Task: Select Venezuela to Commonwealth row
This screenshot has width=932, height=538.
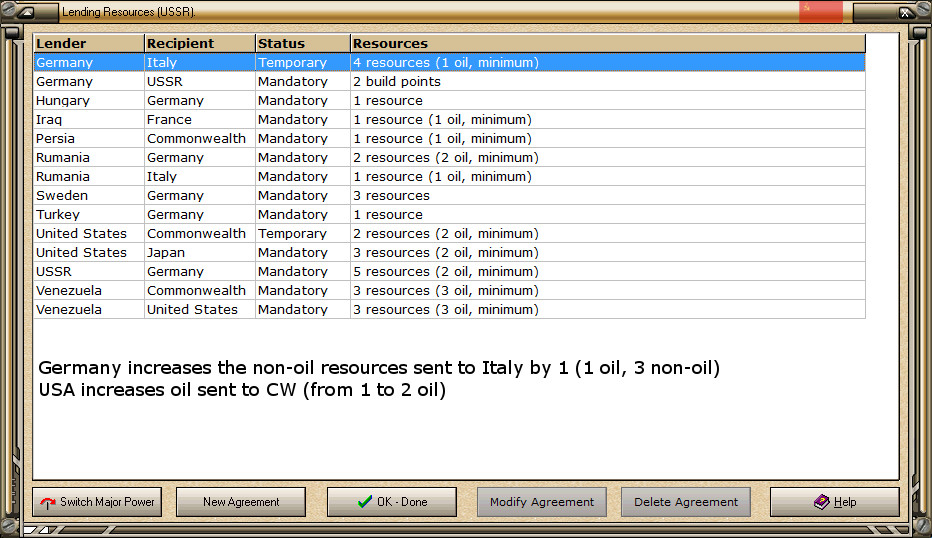Action: [449, 291]
